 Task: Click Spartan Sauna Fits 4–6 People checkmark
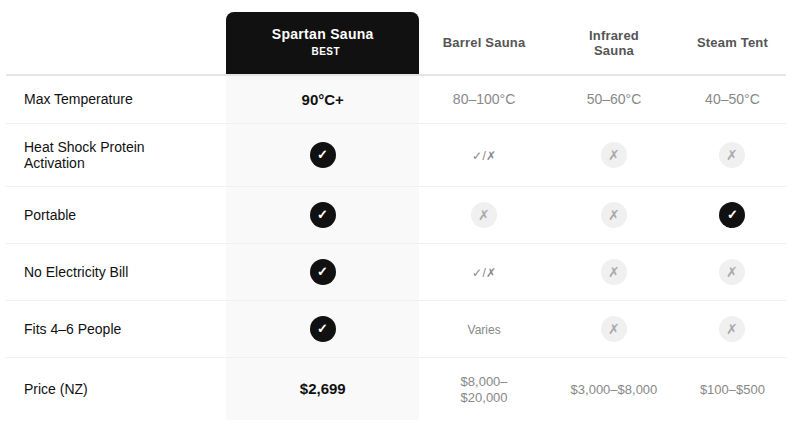tap(322, 329)
